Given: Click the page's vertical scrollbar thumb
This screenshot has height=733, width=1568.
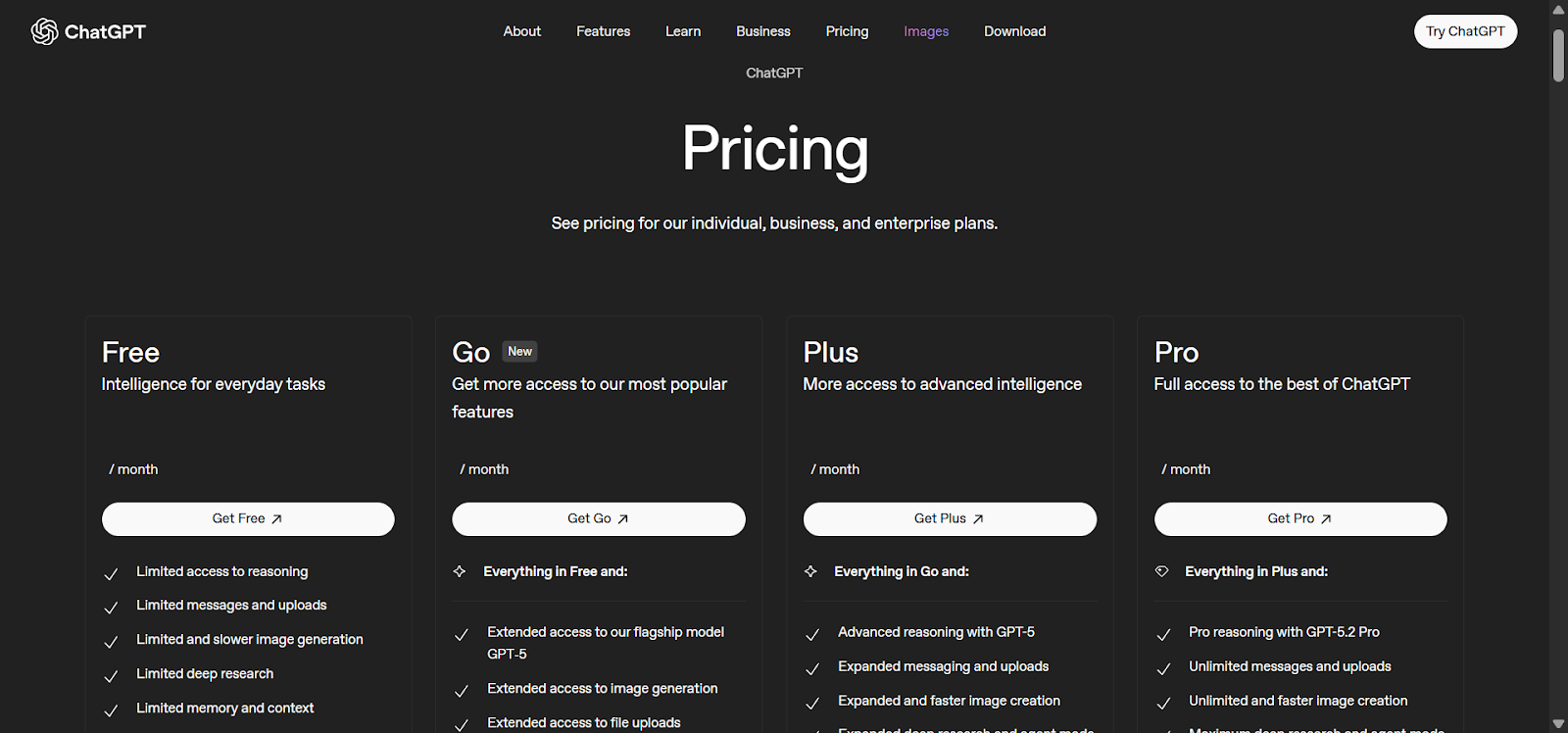Looking at the screenshot, I should [x=1558, y=55].
